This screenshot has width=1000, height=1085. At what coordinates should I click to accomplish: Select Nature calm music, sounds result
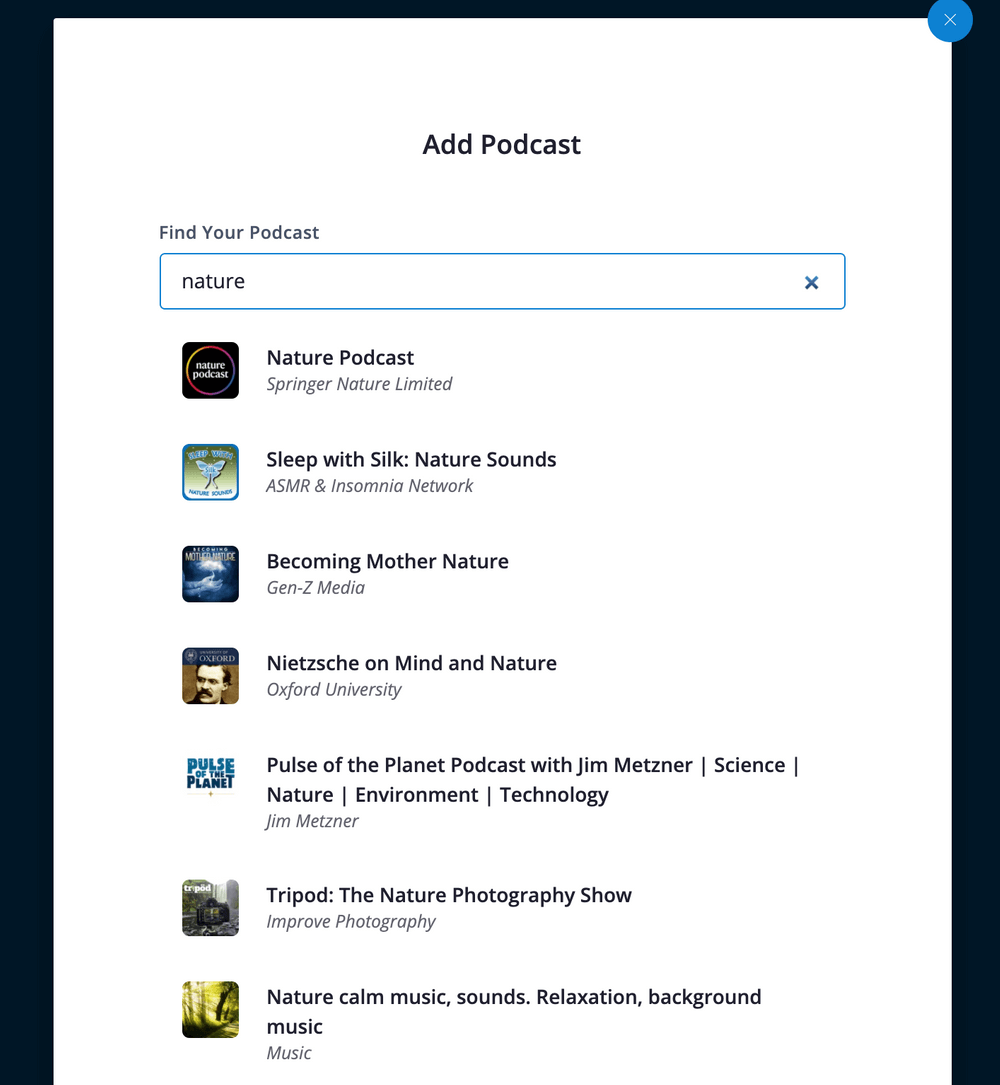pos(513,1012)
